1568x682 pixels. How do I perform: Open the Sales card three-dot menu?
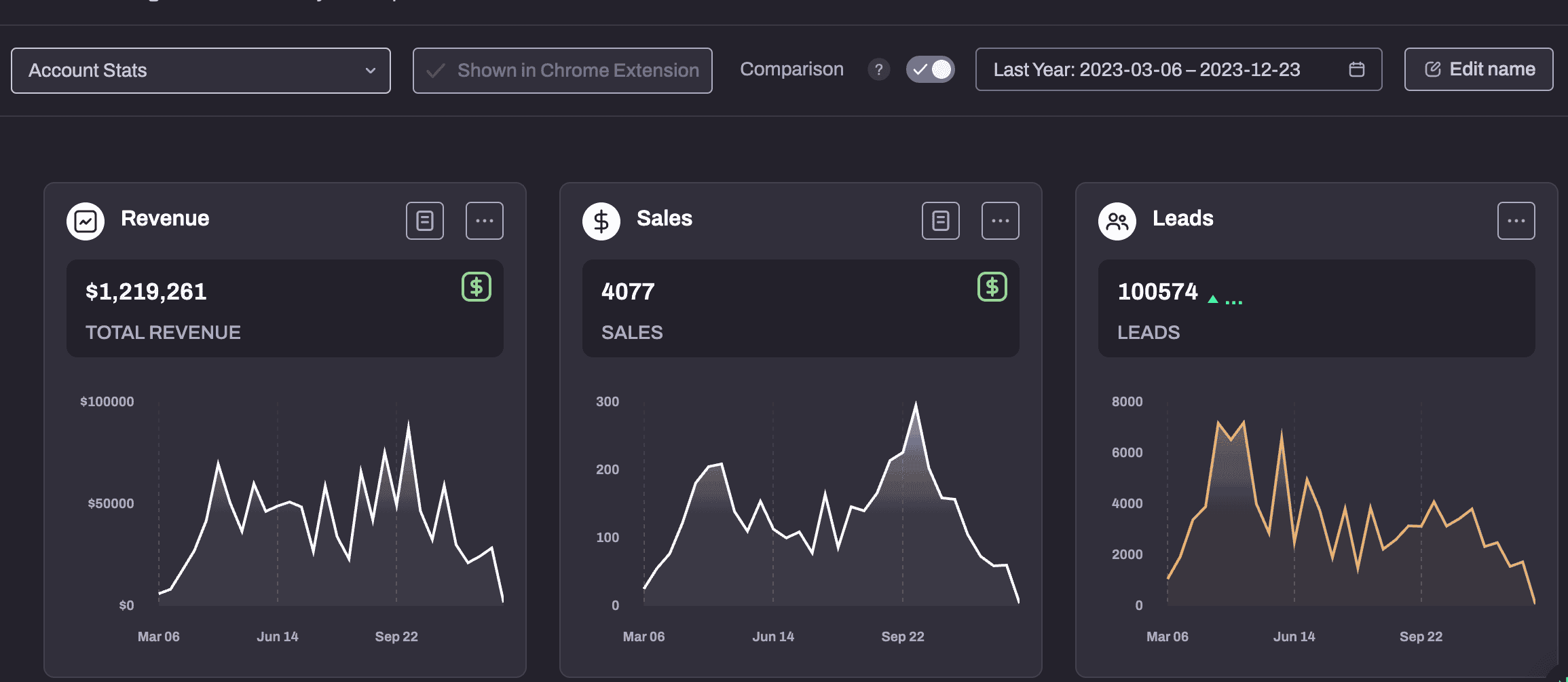click(x=1001, y=221)
